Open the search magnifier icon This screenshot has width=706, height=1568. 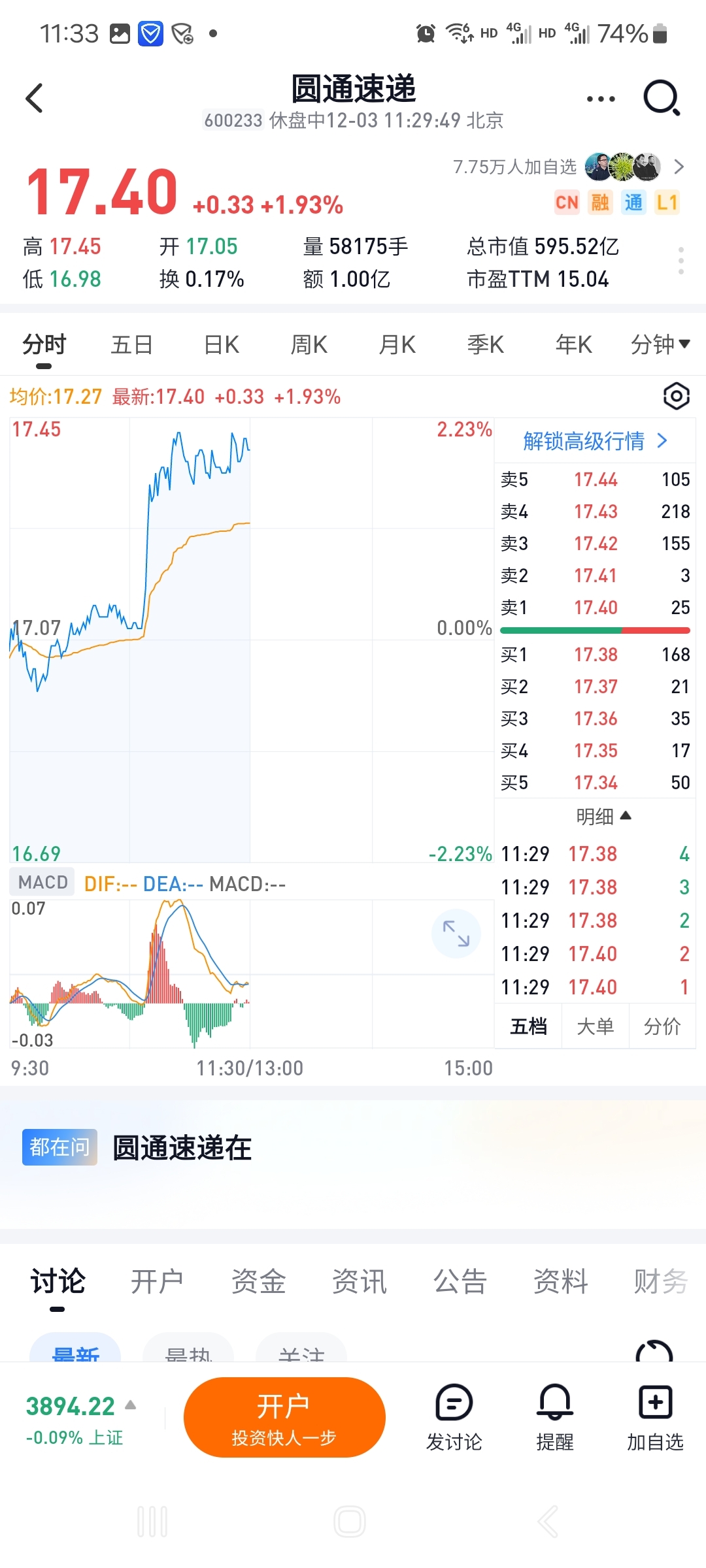(662, 99)
